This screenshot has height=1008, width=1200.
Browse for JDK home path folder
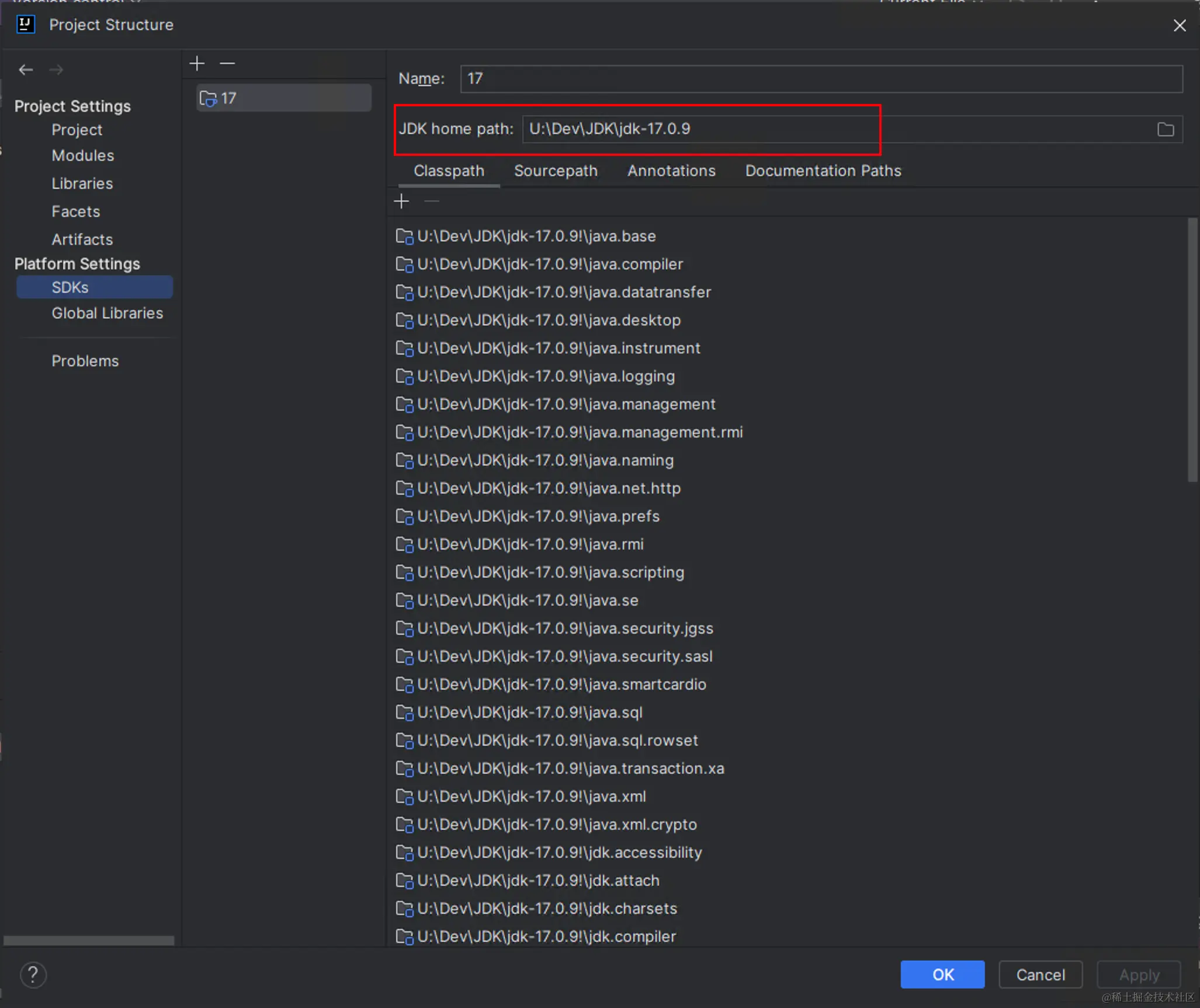click(1165, 129)
